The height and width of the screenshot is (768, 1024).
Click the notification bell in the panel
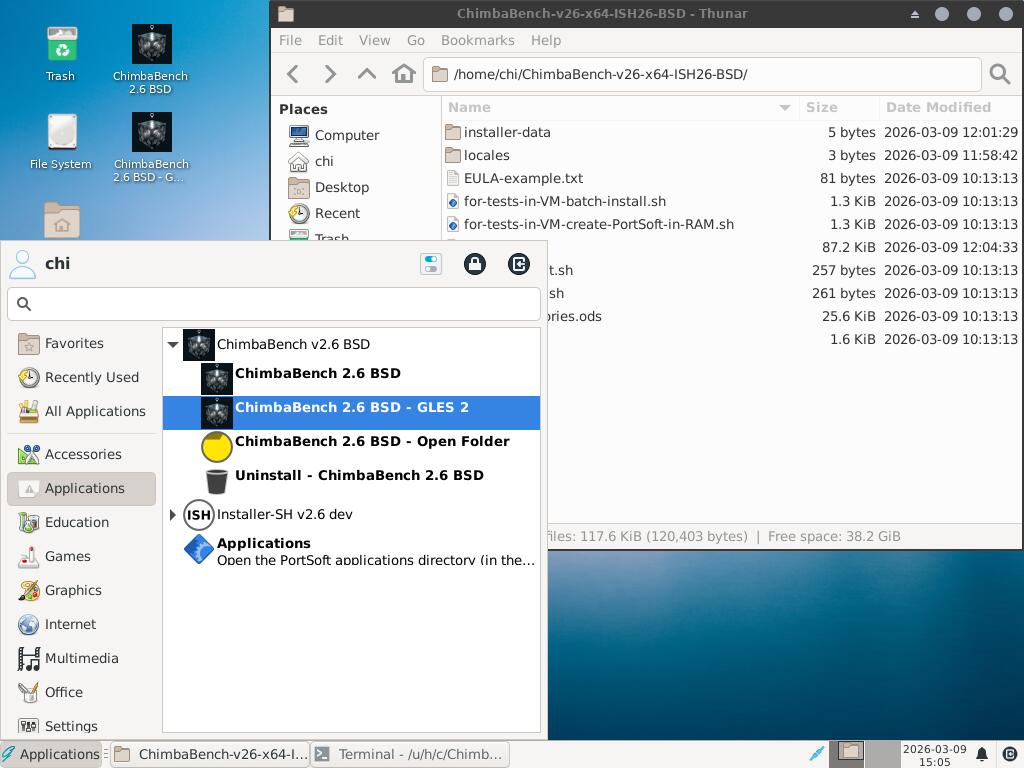point(982,754)
